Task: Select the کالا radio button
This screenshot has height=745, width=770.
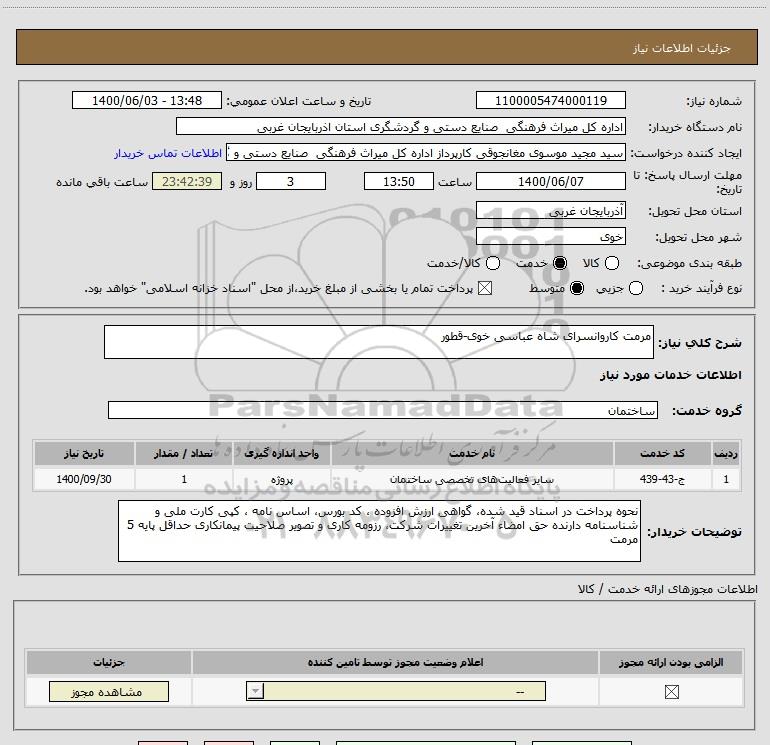Action: click(x=612, y=263)
